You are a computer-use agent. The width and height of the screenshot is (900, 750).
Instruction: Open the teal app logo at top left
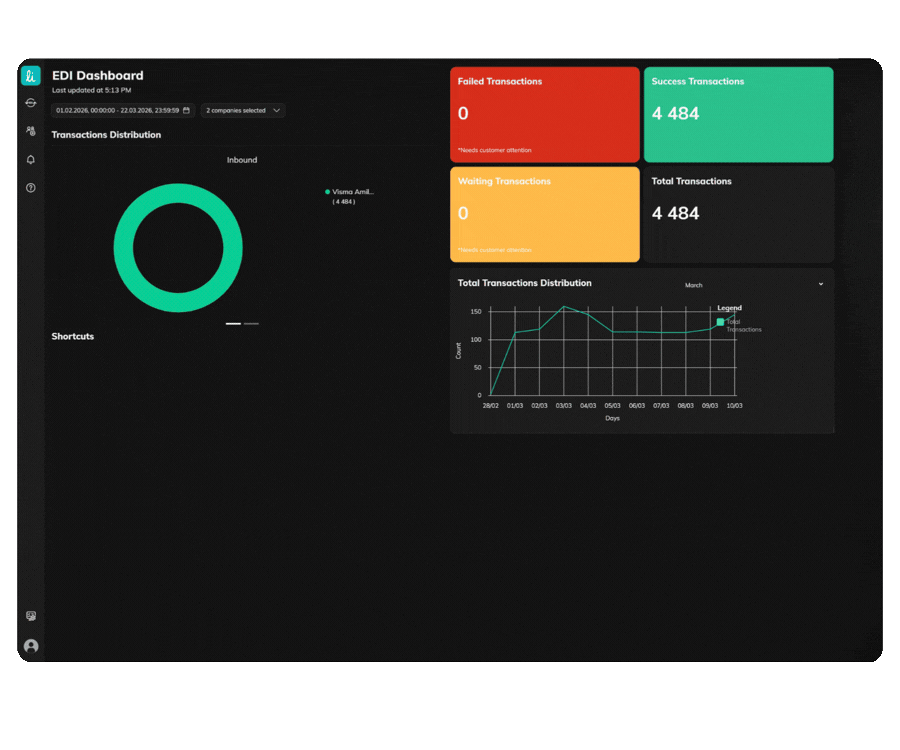pos(31,75)
